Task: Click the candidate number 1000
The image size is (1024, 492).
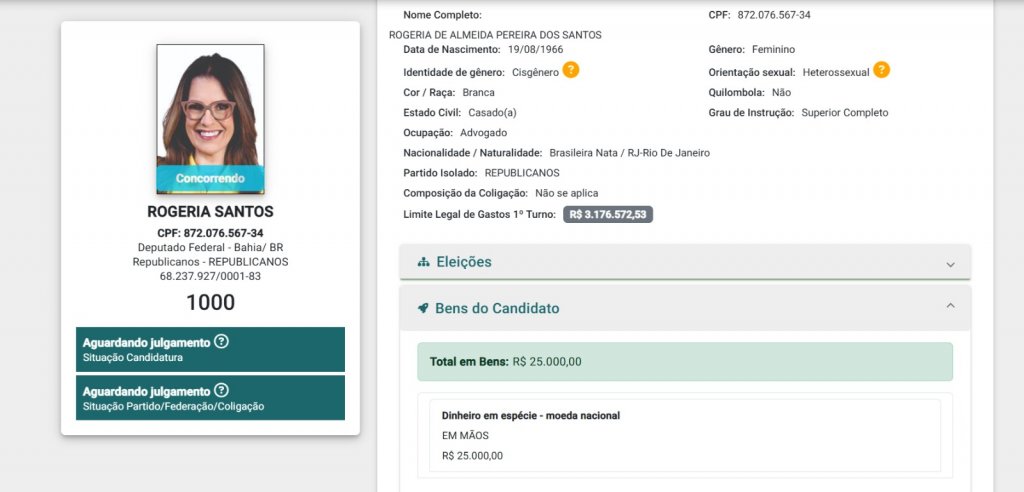Action: 210,303
